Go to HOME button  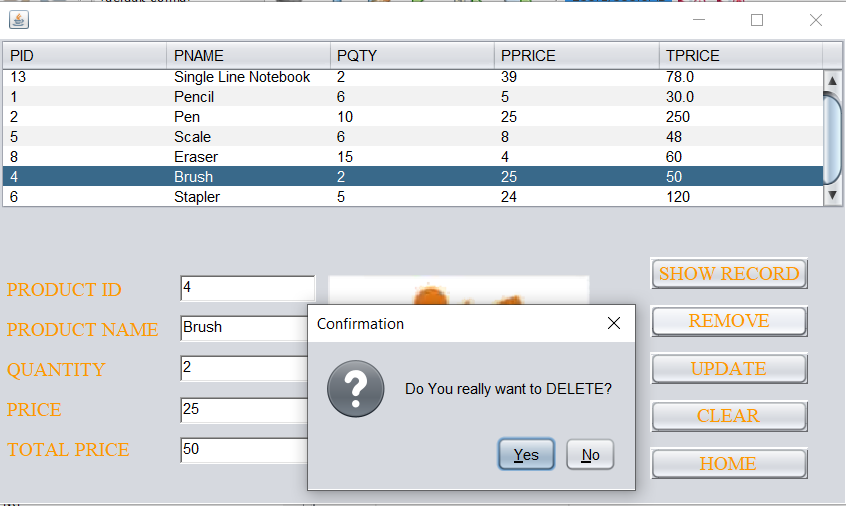729,464
